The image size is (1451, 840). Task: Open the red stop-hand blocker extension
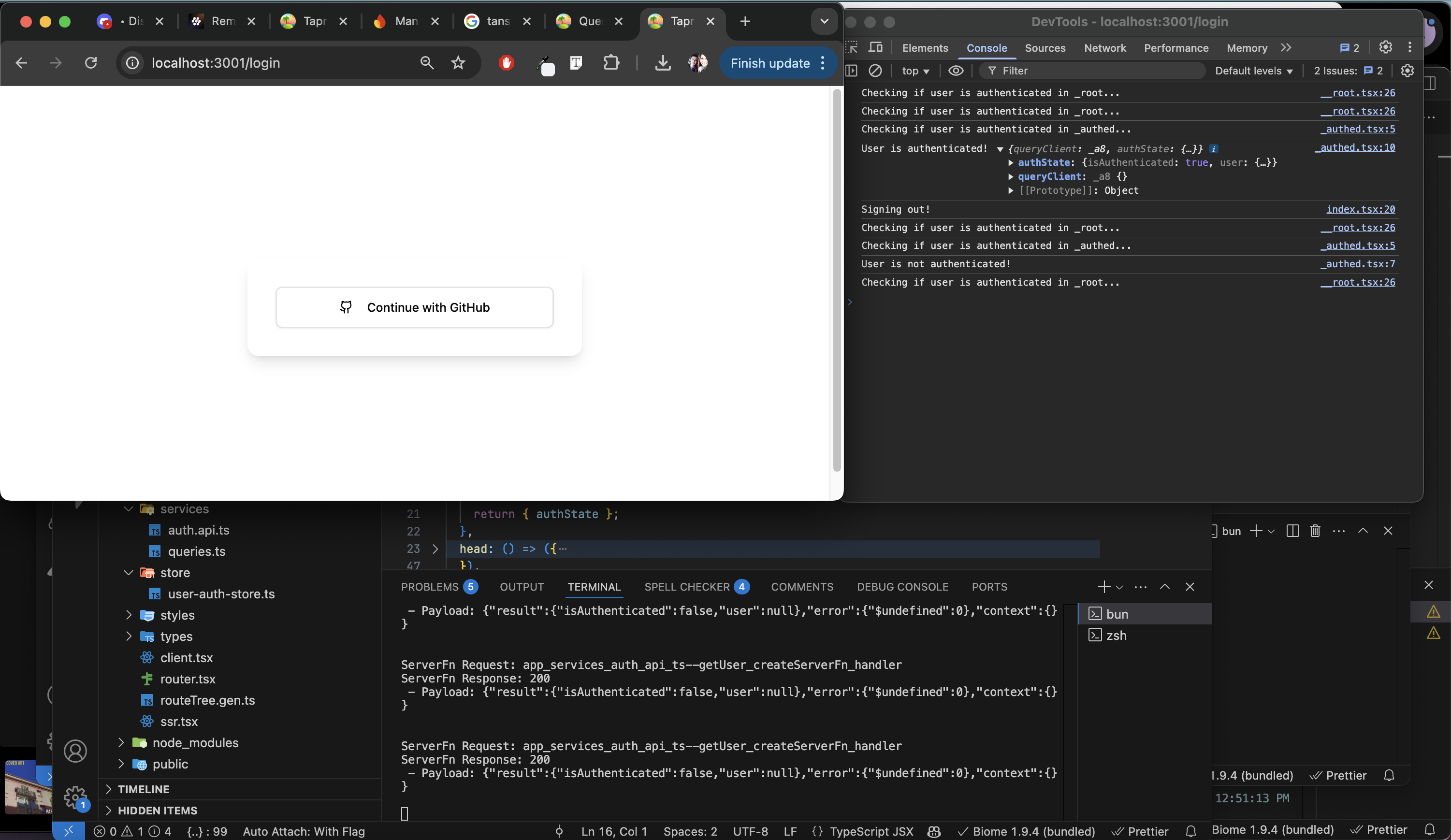pyautogui.click(x=506, y=63)
